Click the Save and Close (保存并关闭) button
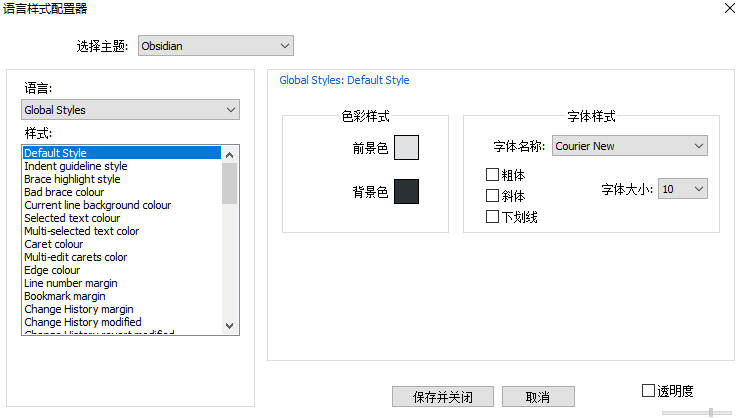Screen dimensions: 741x418 pos(443,397)
